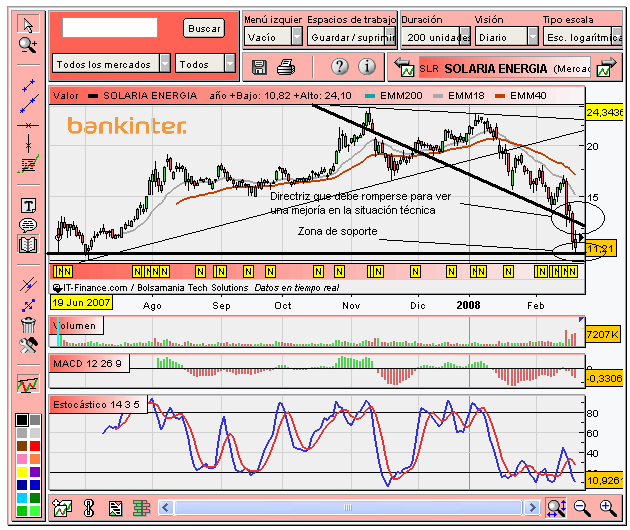This screenshot has width=630, height=530.
Task: Open the 'Esc. logarítmica' scale dropdown
Action: [583, 37]
